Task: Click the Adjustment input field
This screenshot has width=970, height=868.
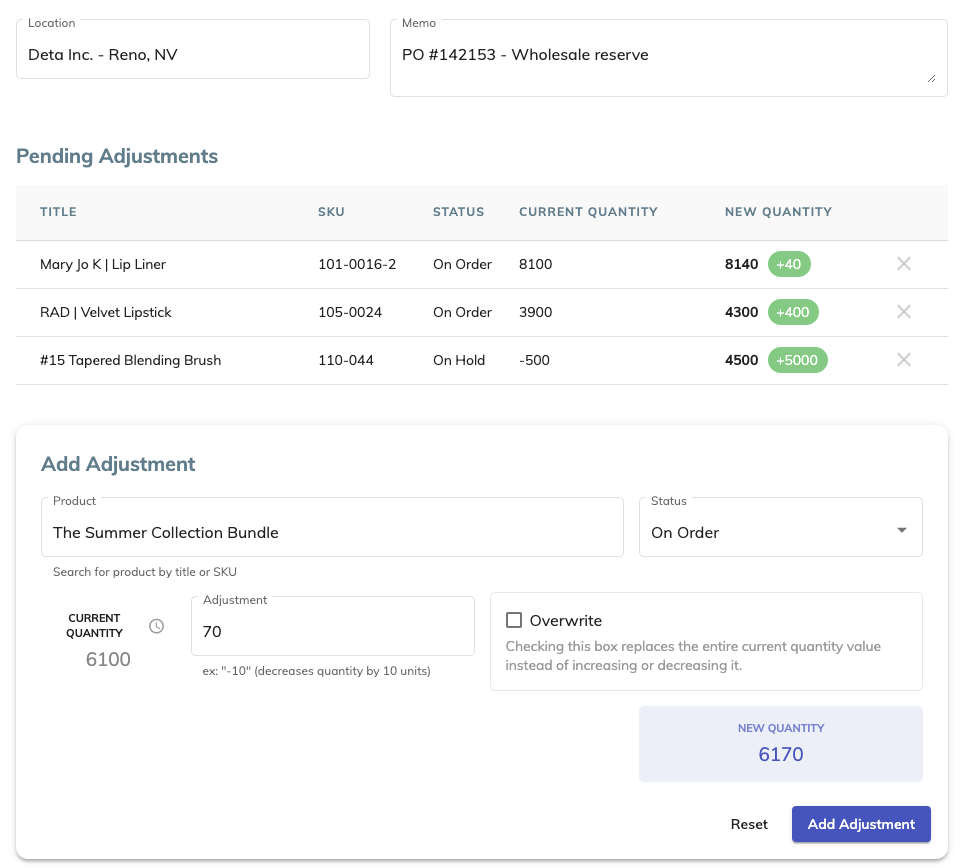Action: 333,626
